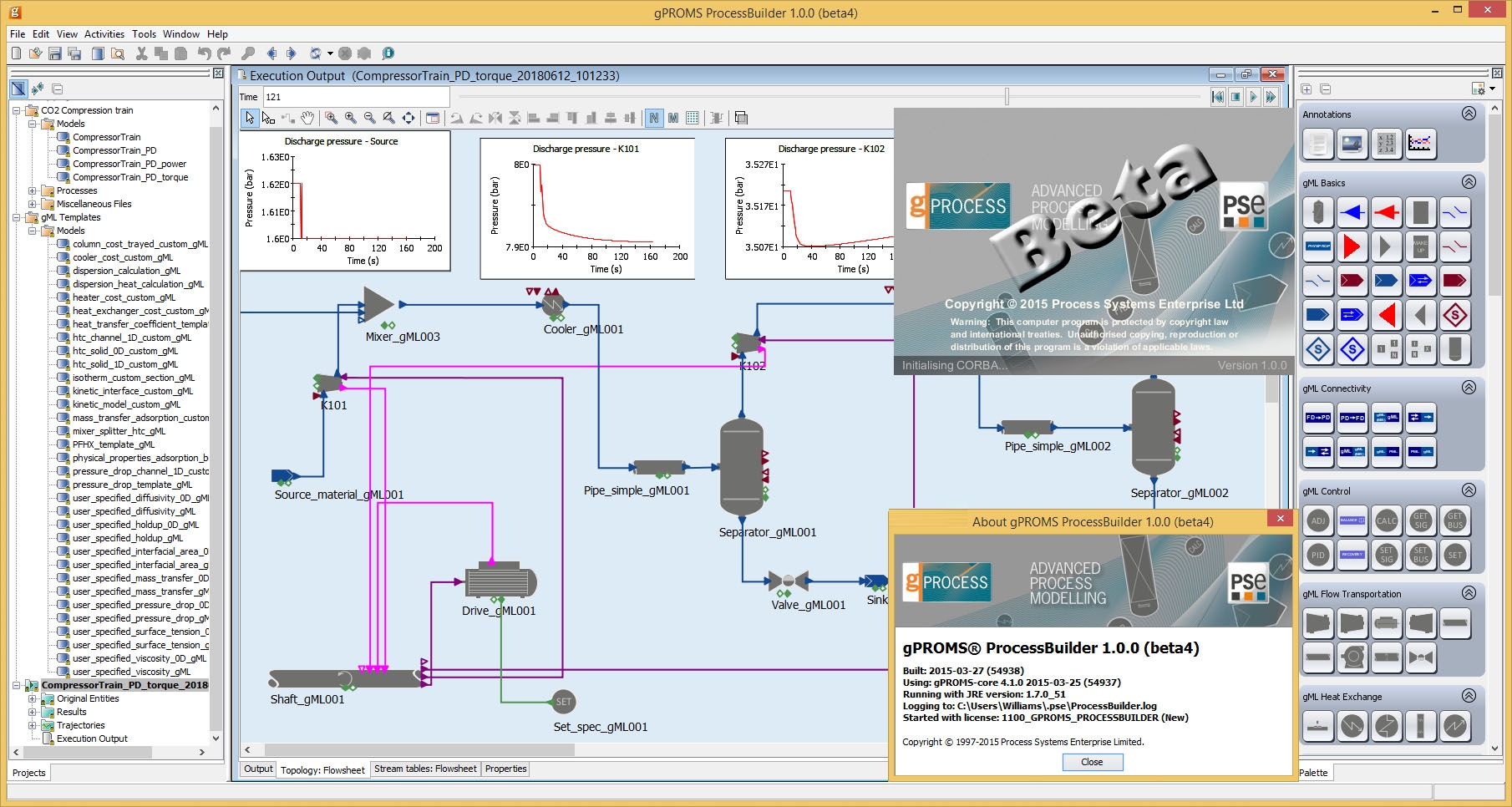
Task: Collapse the gML Basics palette section
Action: (x=1469, y=182)
